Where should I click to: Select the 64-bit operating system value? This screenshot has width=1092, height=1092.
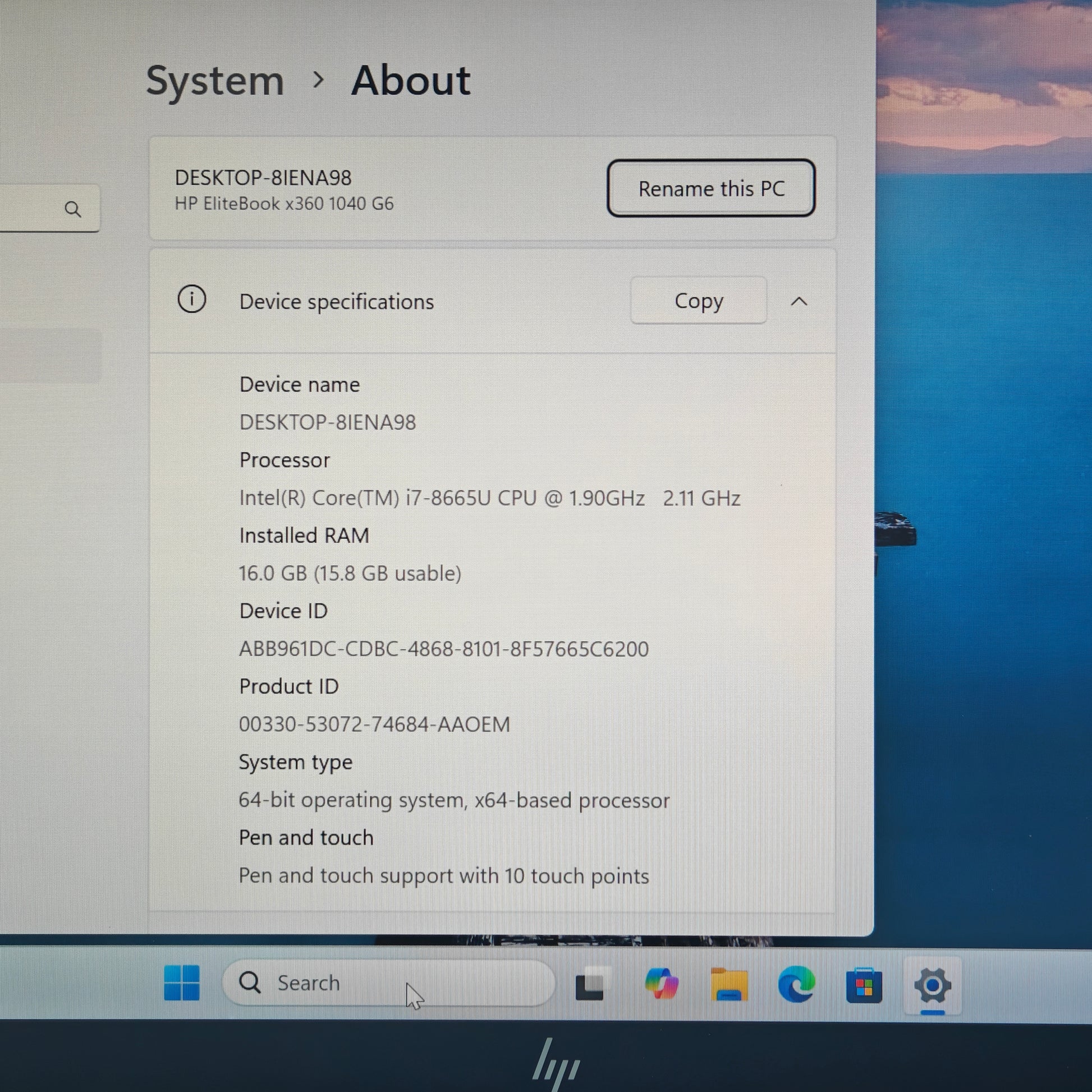(454, 800)
